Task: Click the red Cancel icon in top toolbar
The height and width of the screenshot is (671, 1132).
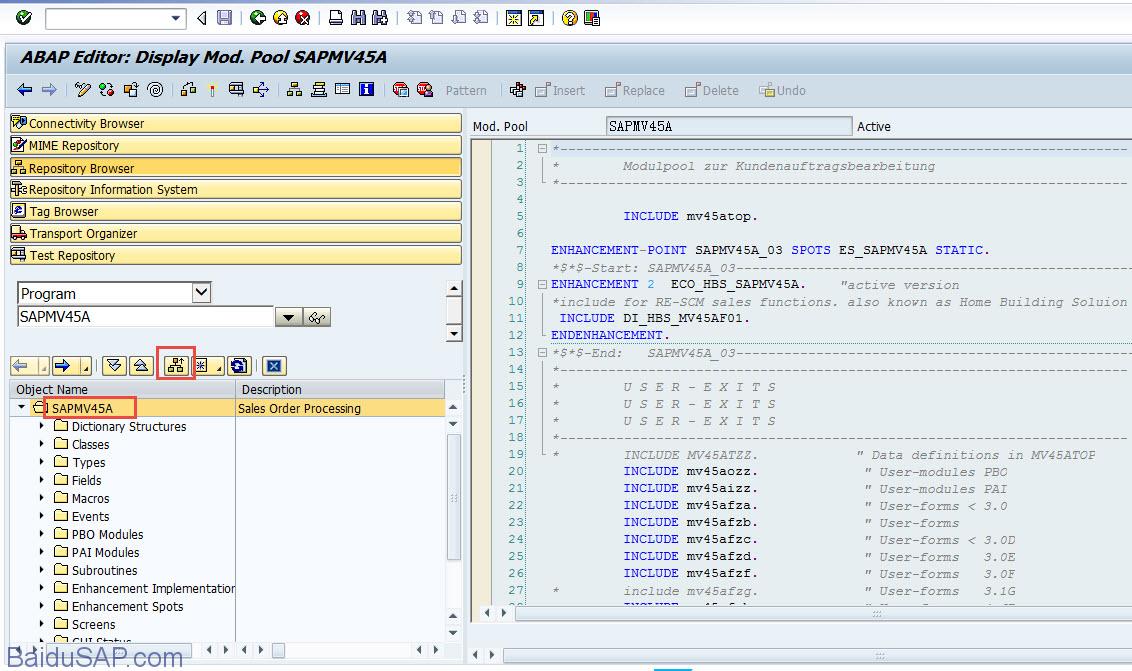Action: pyautogui.click(x=303, y=18)
